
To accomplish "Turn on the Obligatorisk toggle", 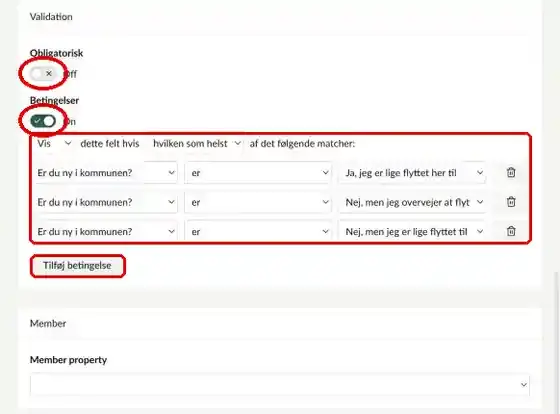I will [43, 74].
